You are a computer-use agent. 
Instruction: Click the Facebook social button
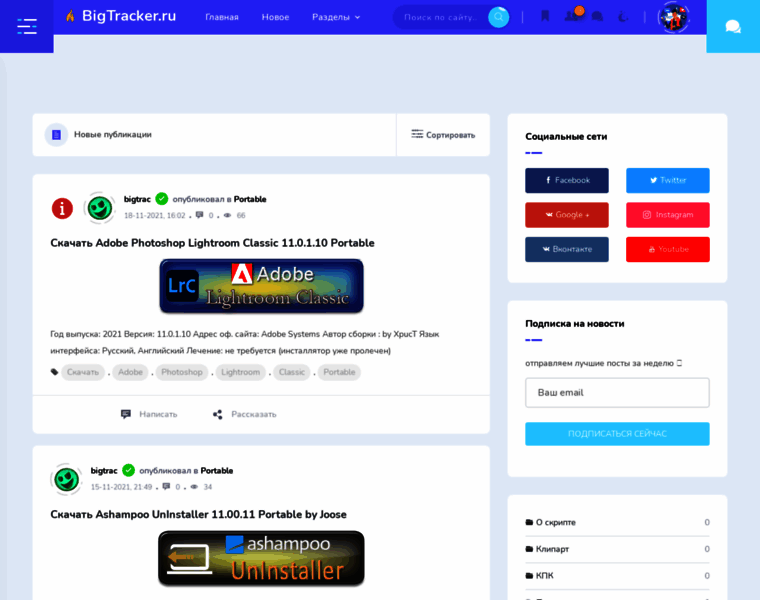pos(567,180)
